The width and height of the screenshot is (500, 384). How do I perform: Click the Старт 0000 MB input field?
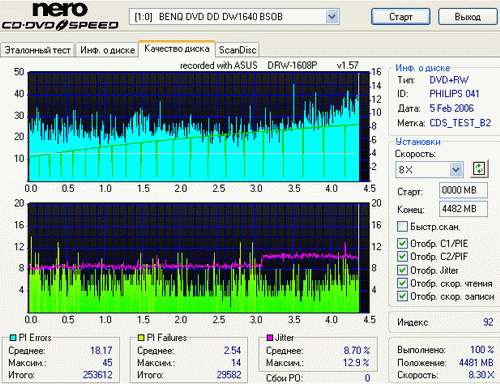[463, 190]
